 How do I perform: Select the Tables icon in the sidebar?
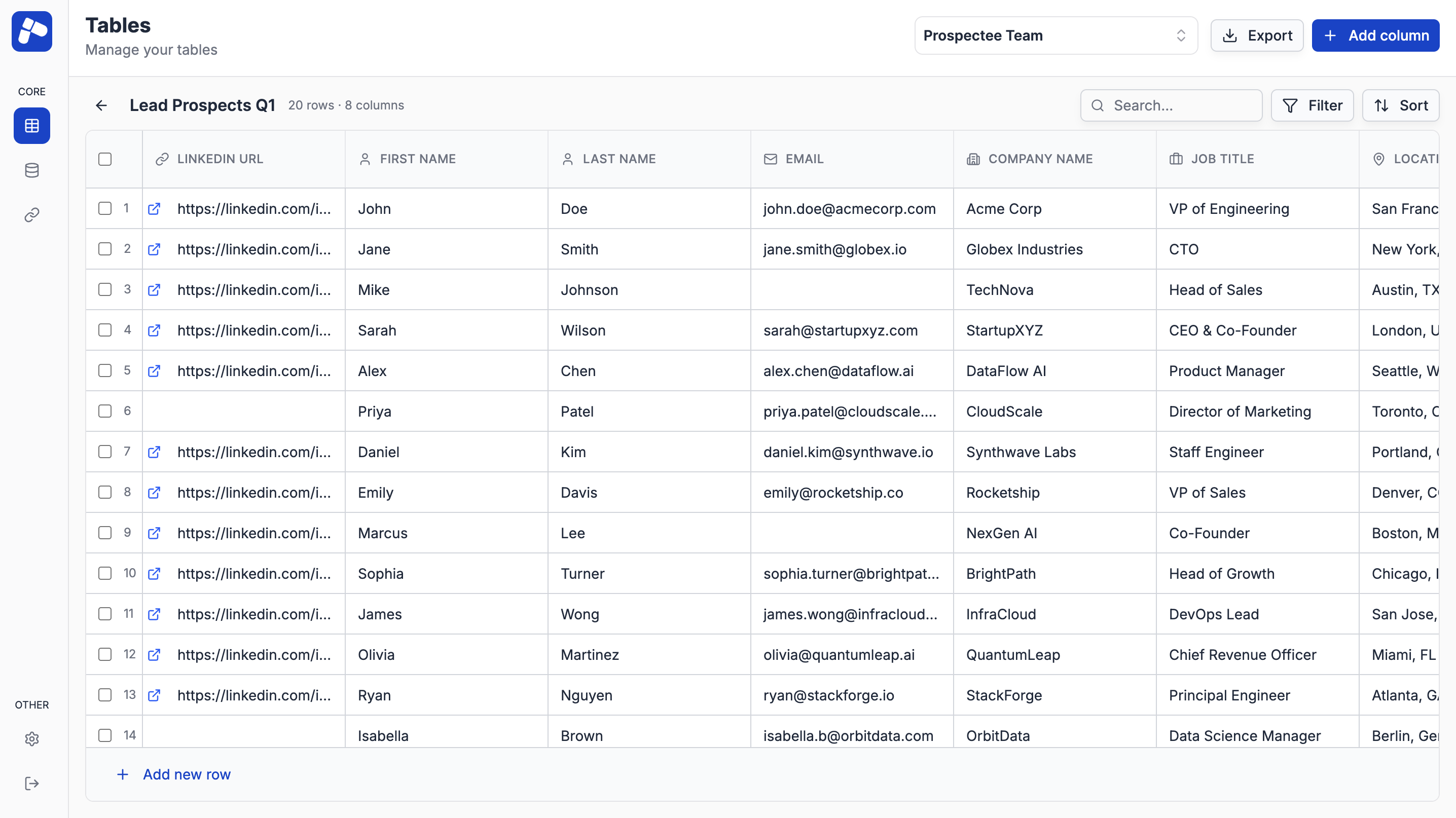tap(31, 125)
